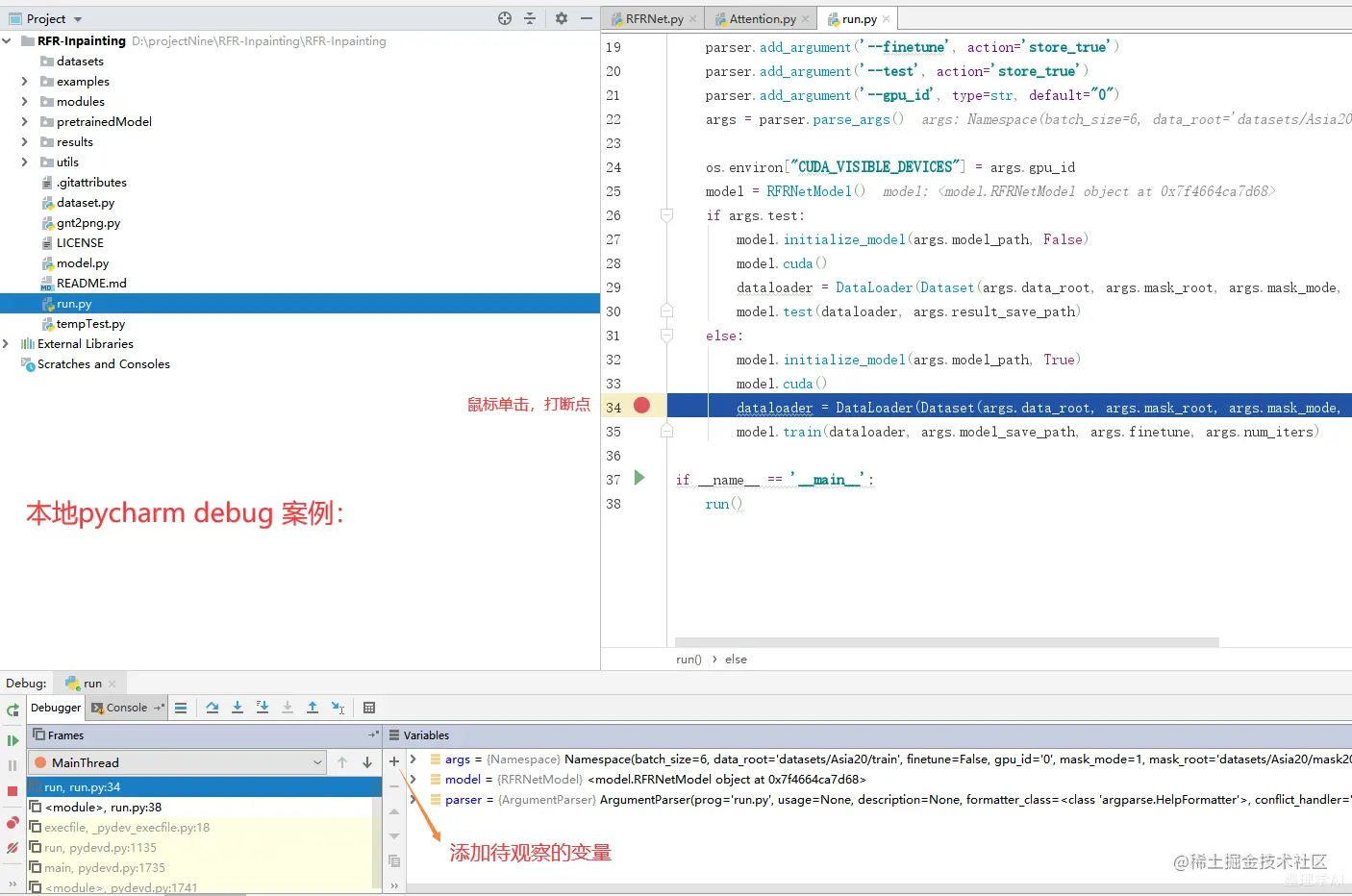Resume program with green play icon
The image size is (1352, 896).
click(13, 740)
